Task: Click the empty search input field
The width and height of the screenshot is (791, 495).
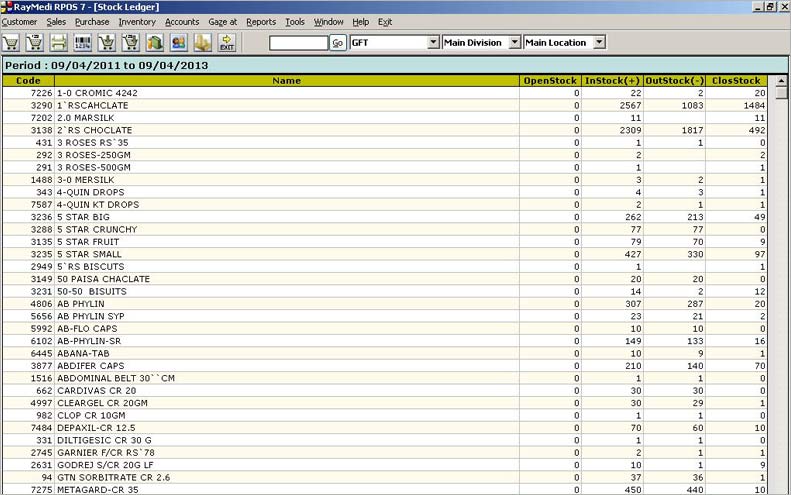Action: point(299,43)
